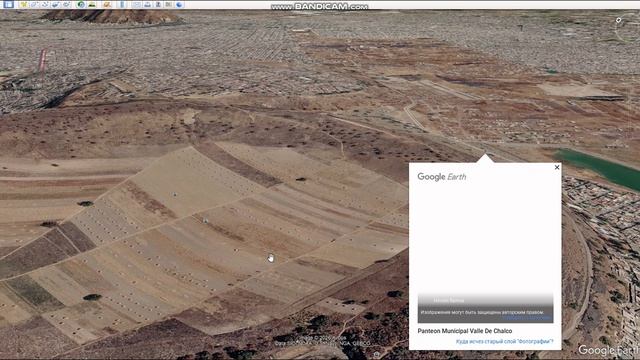Click the blue globe Earth icon
640x360 pixels.
(x=179, y=4)
